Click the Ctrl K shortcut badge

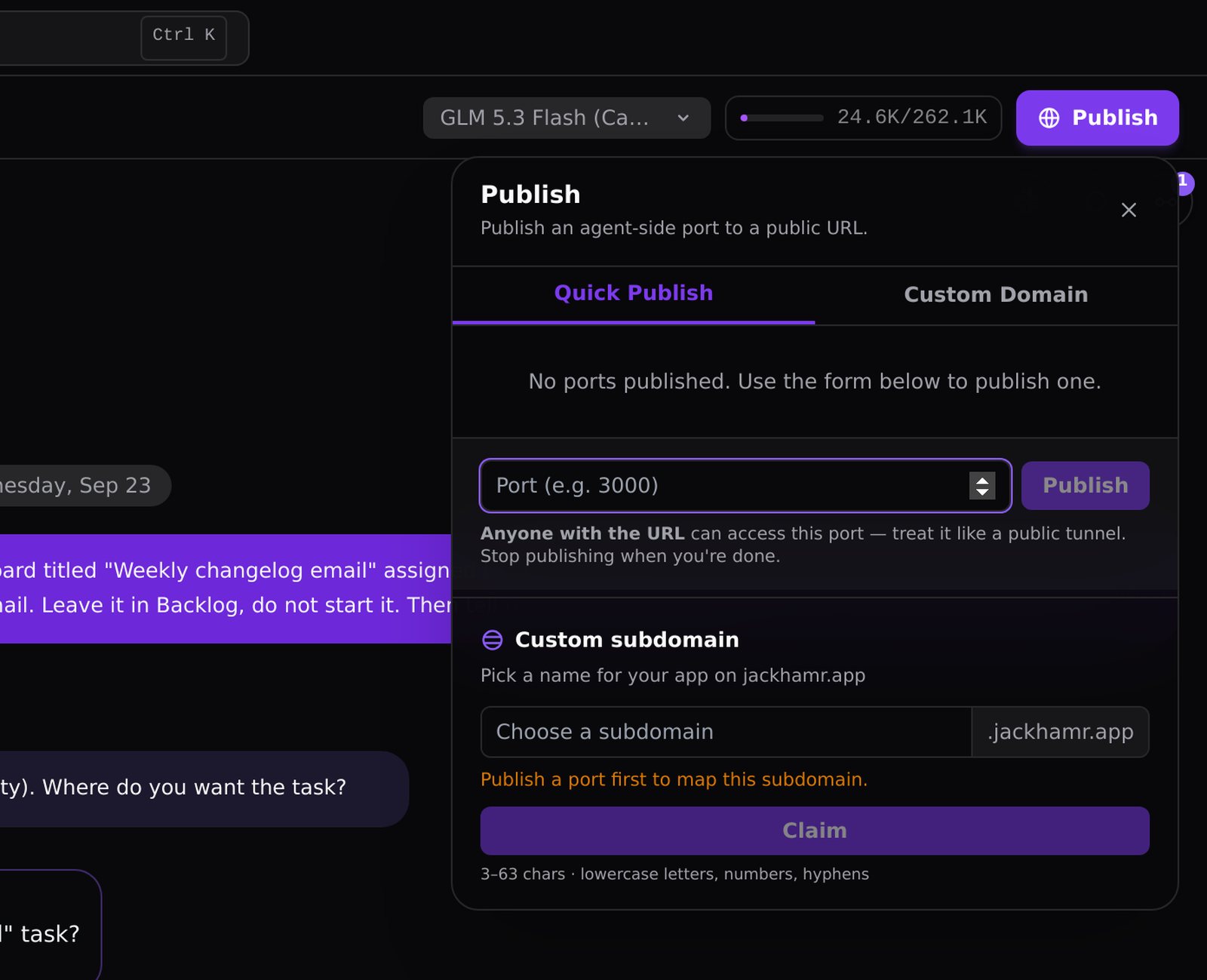(x=183, y=38)
